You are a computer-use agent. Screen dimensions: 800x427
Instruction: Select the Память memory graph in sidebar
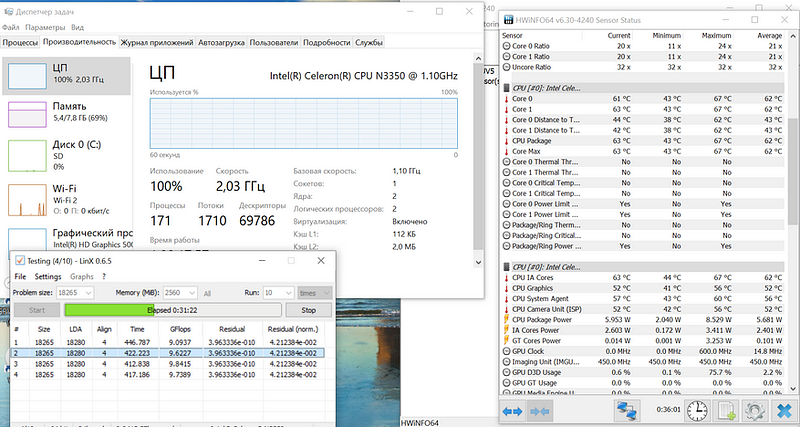[x=28, y=117]
